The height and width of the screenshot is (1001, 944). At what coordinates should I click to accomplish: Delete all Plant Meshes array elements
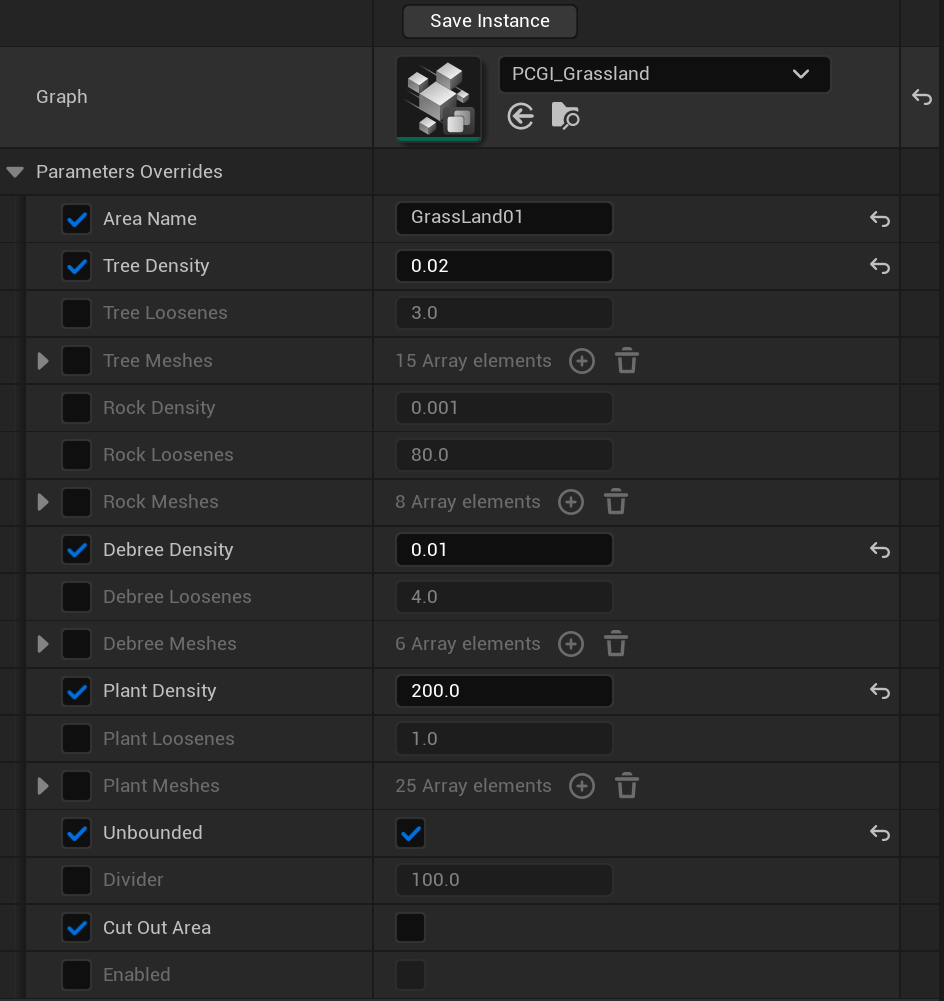(x=627, y=786)
